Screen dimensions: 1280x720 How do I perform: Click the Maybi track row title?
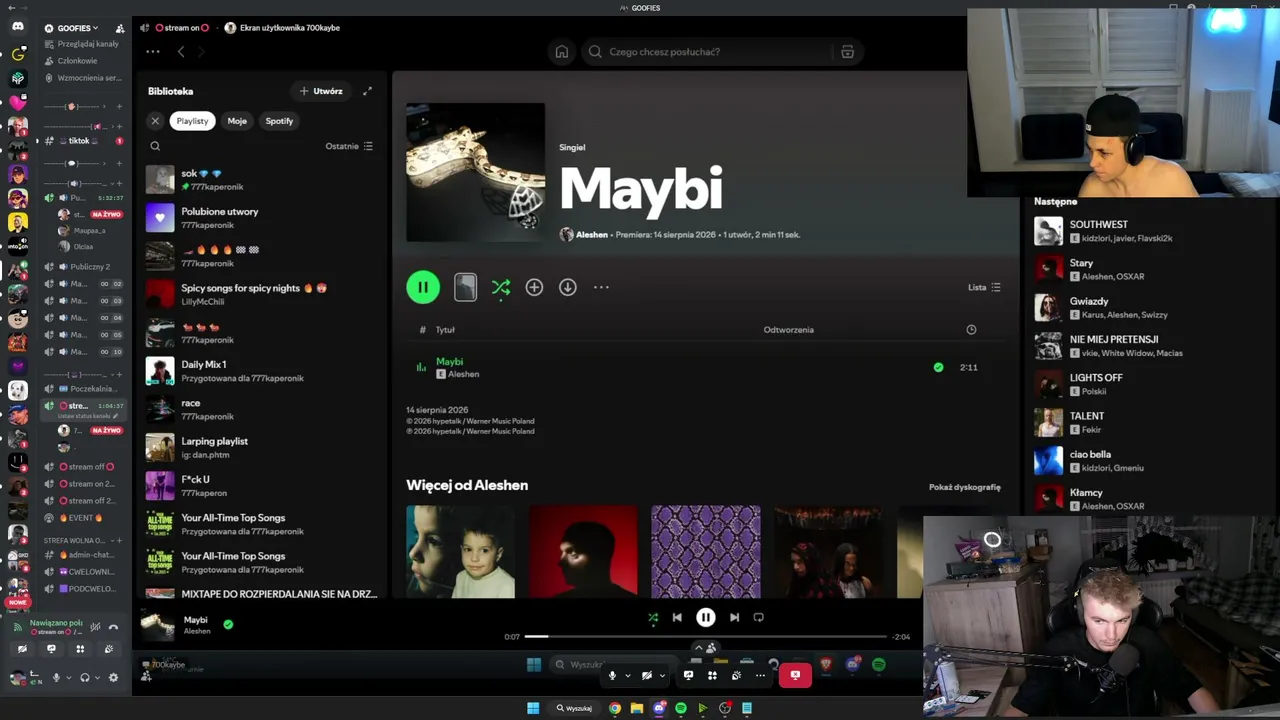pos(450,361)
